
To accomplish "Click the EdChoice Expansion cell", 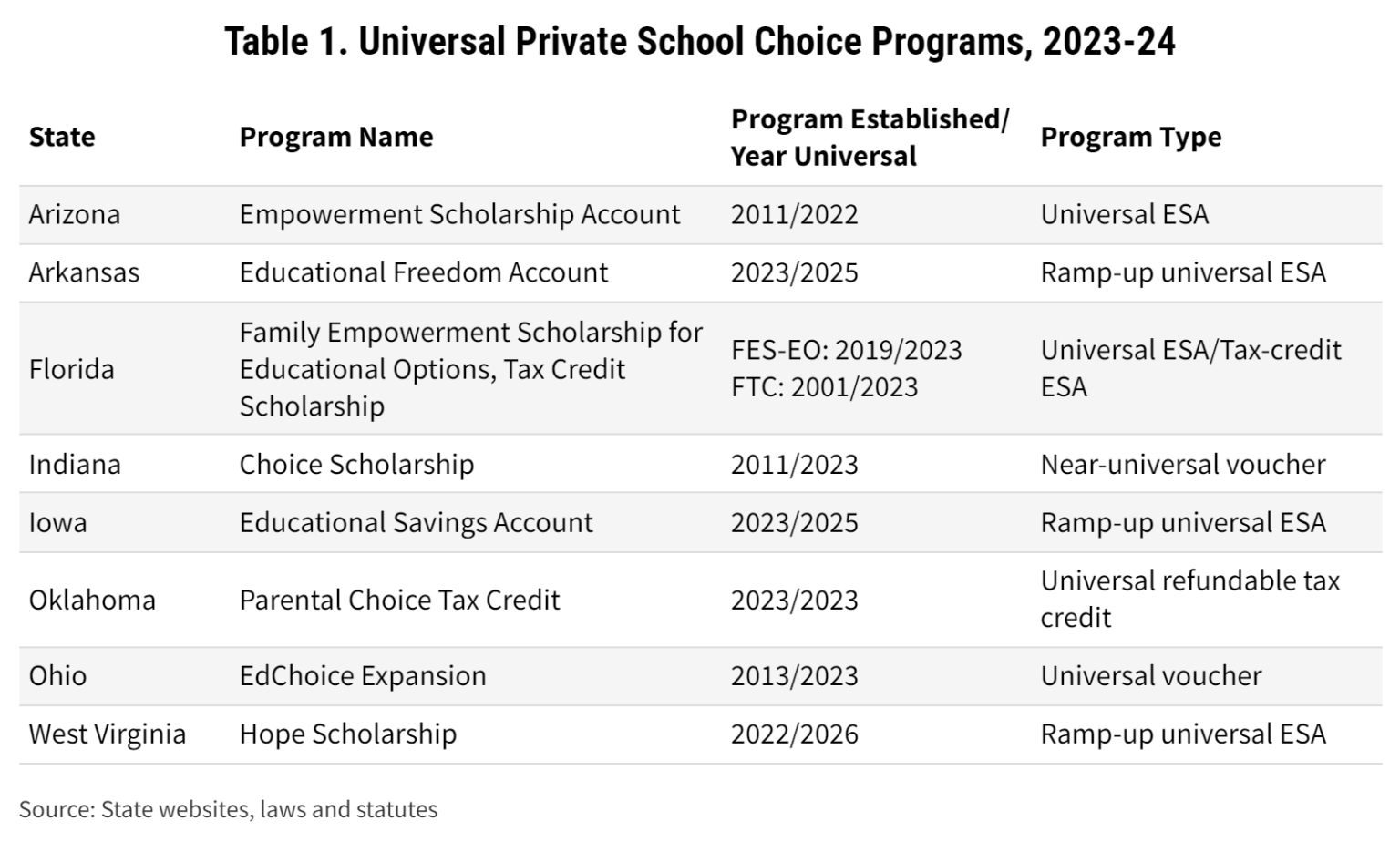I will tap(363, 675).
